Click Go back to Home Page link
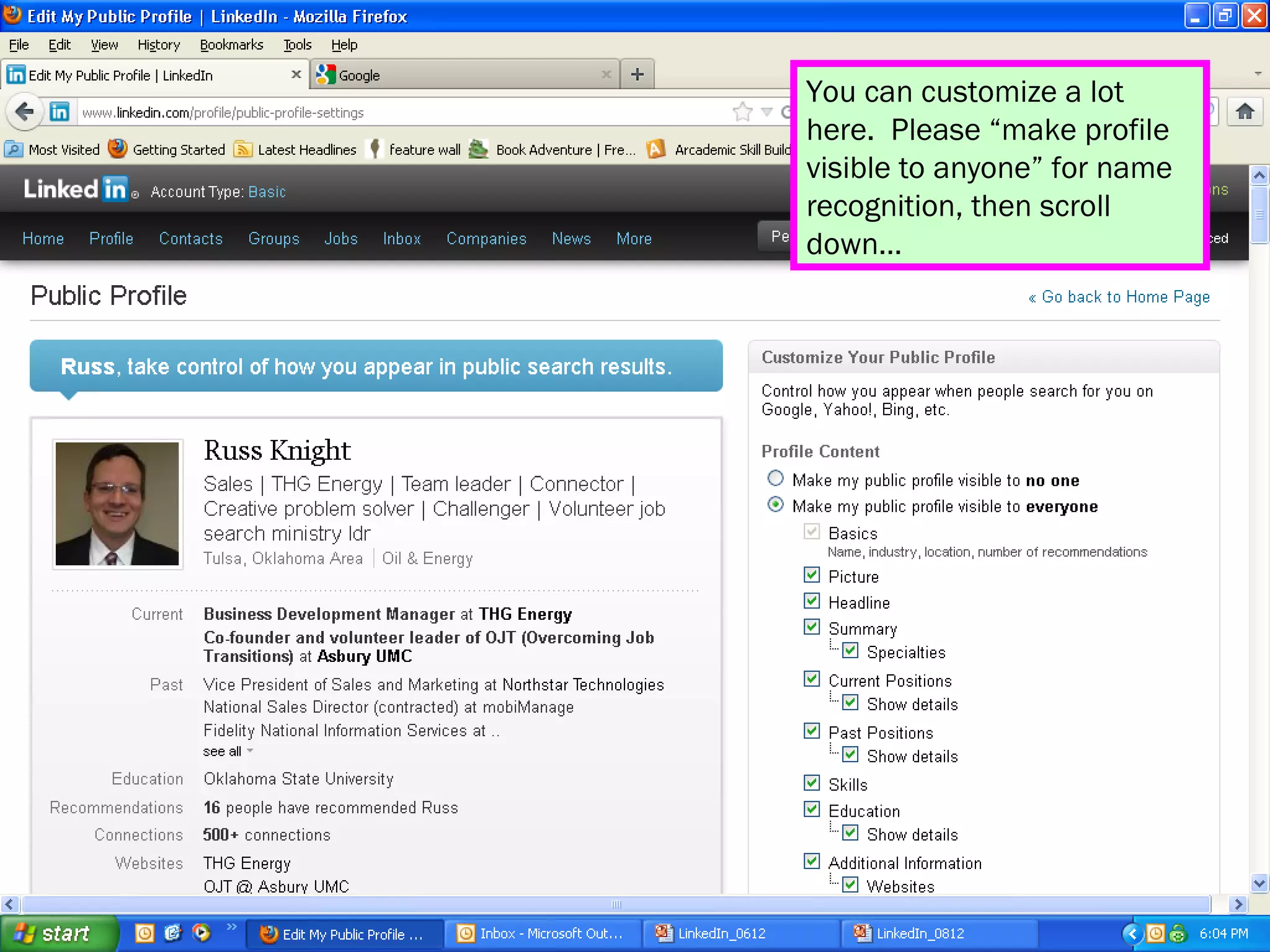 click(1119, 297)
